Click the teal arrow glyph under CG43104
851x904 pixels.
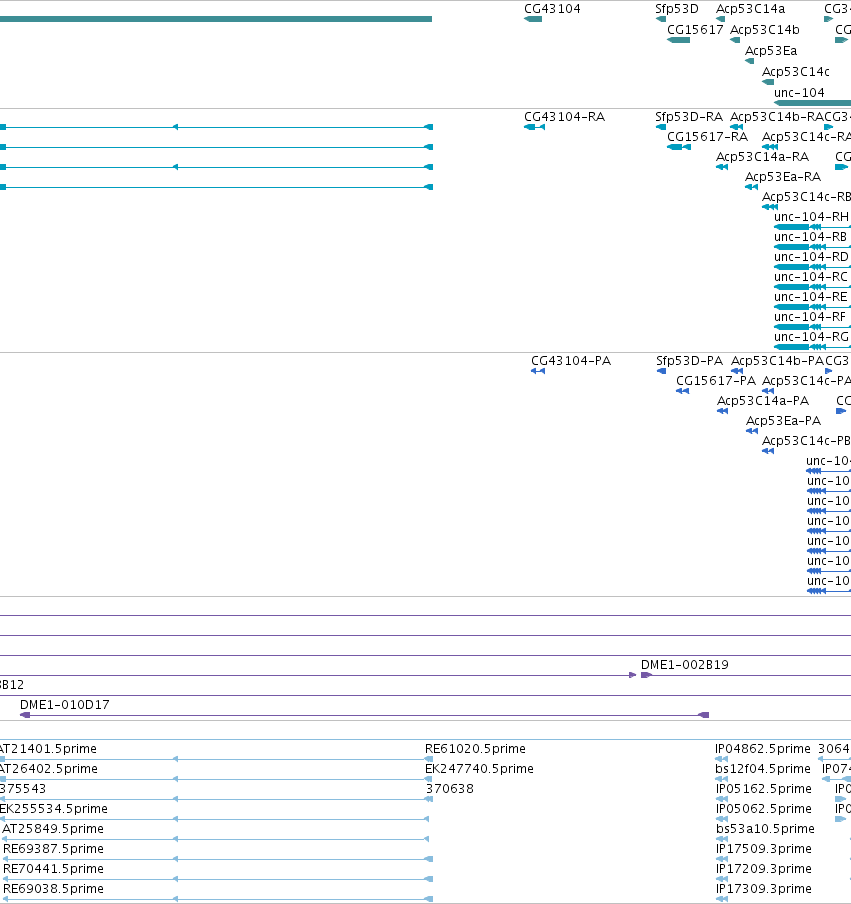(533, 19)
